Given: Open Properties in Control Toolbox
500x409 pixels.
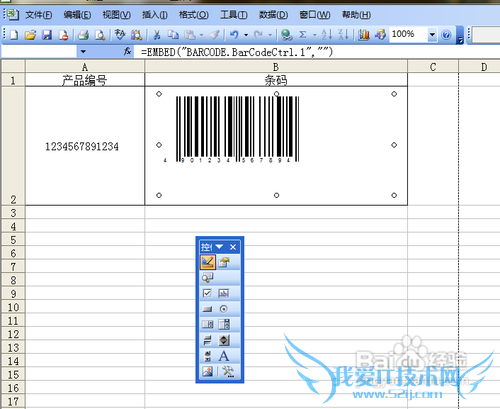Looking at the screenshot, I should point(224,262).
